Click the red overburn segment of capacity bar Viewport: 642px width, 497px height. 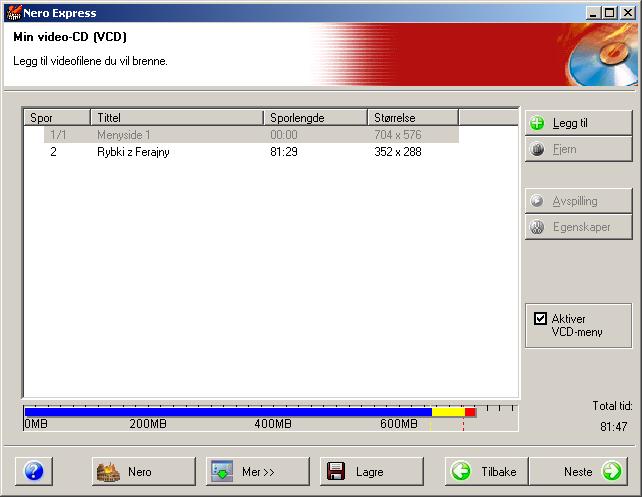[470, 412]
